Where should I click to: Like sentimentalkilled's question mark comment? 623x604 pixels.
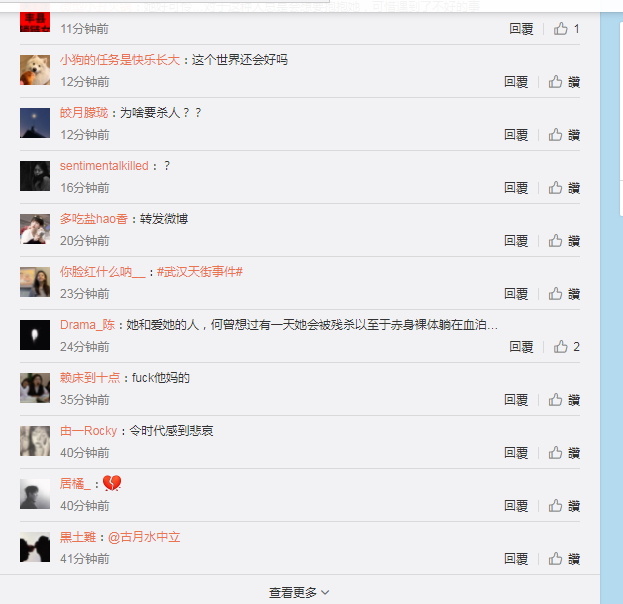[x=564, y=188]
